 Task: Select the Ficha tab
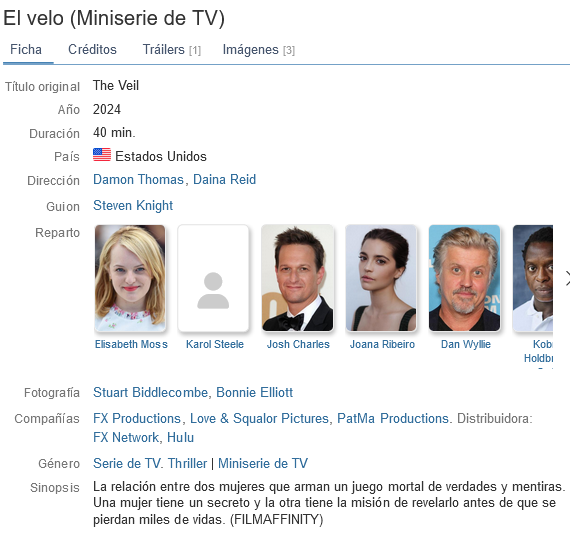pyautogui.click(x=26, y=49)
